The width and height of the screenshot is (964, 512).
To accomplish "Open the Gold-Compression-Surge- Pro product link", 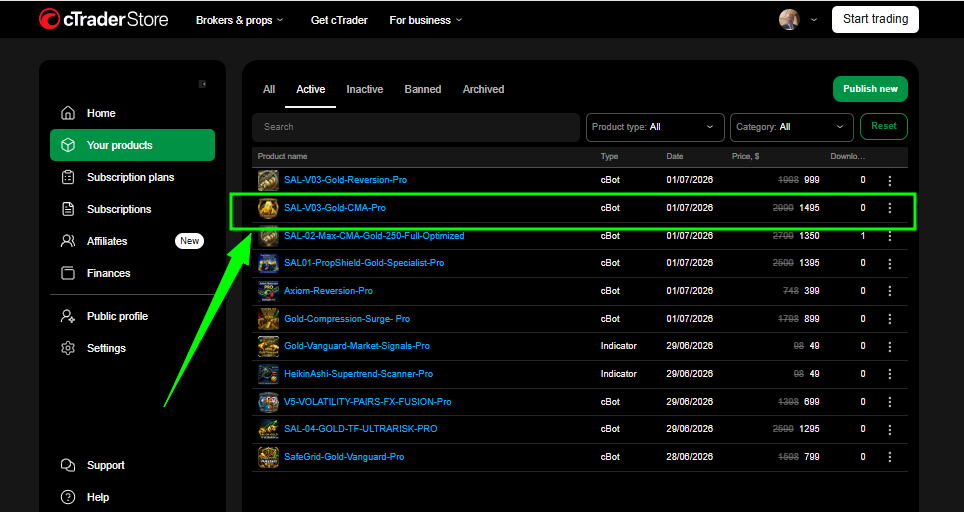I will [x=347, y=319].
